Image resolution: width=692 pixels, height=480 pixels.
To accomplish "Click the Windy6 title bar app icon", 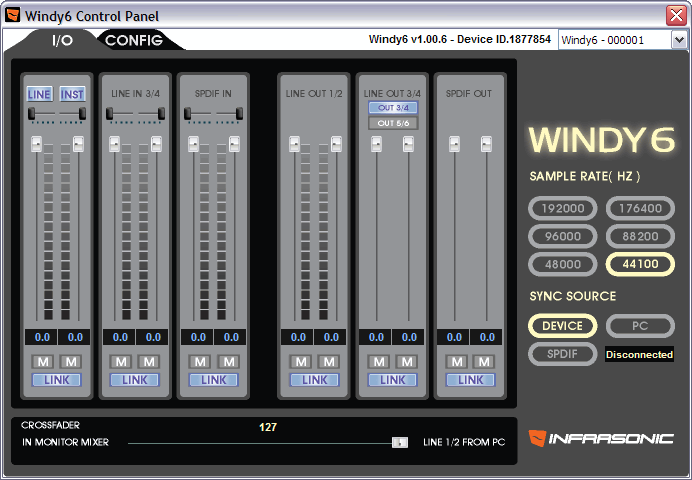I will click(x=12, y=15).
